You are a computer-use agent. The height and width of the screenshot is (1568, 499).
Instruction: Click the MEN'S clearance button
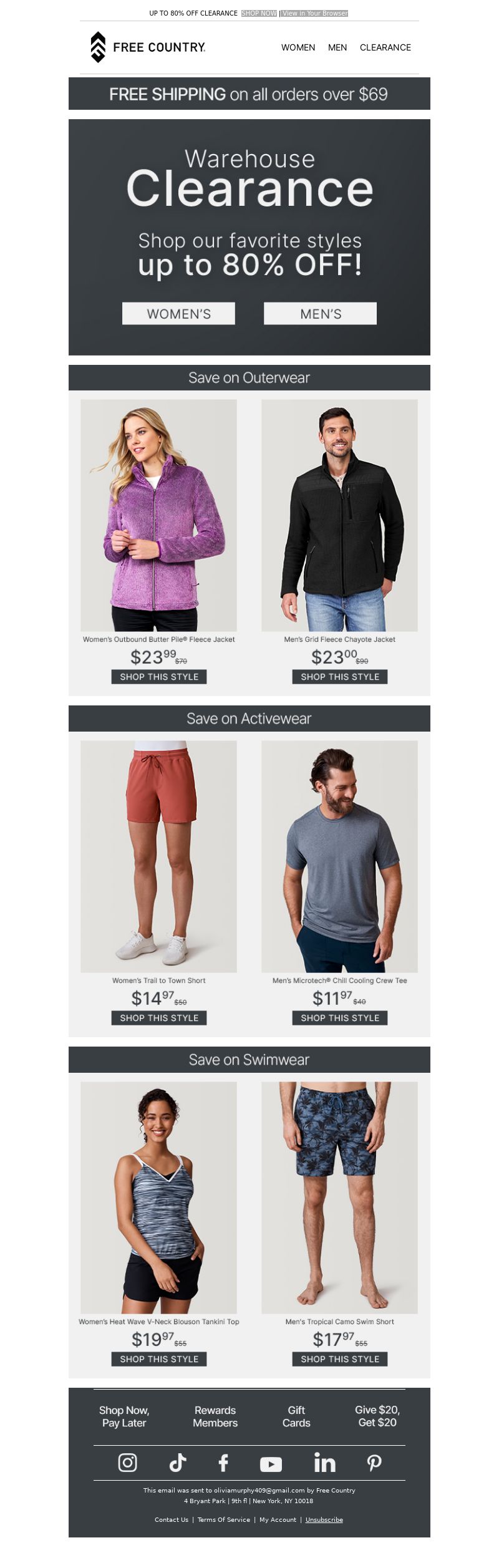(x=321, y=314)
